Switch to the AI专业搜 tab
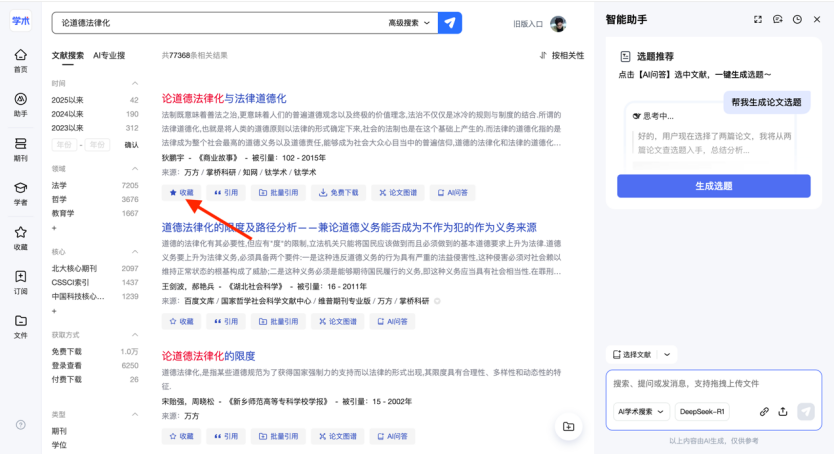 coord(109,55)
